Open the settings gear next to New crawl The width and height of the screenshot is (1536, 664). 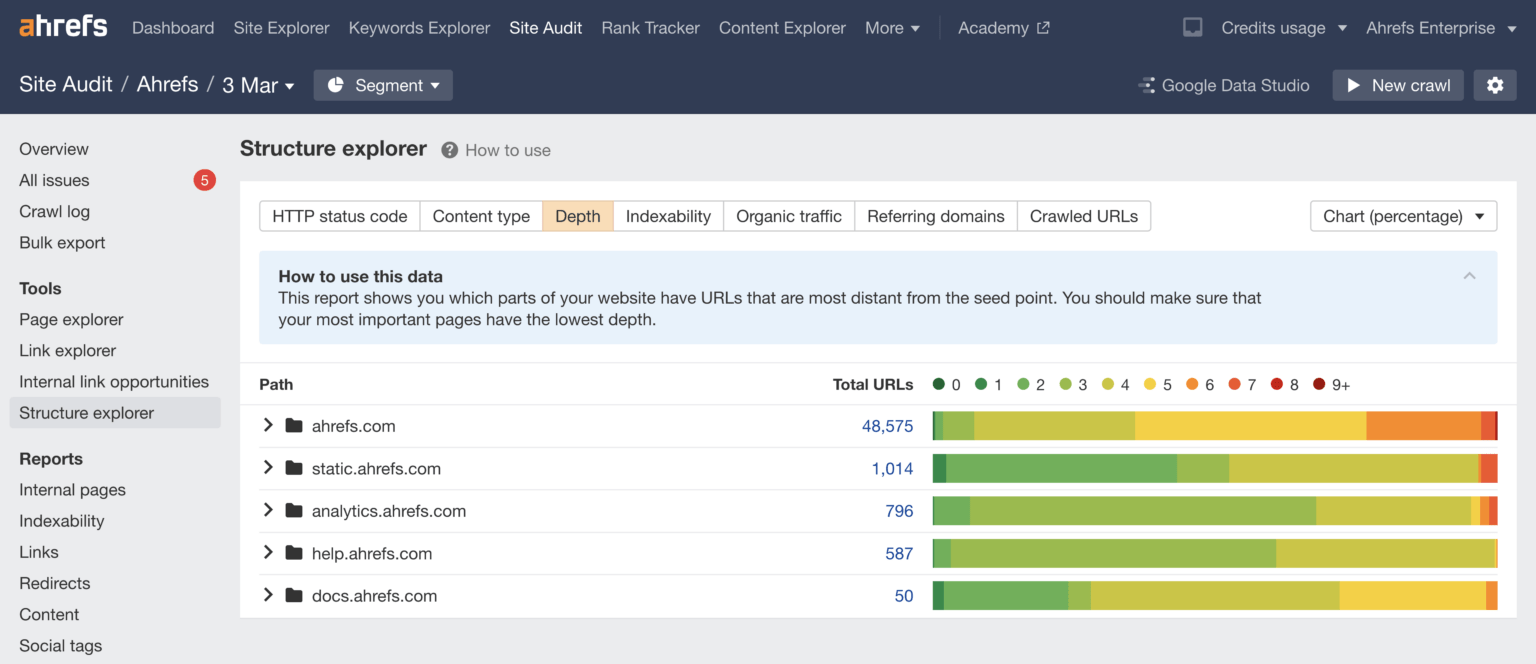point(1495,85)
